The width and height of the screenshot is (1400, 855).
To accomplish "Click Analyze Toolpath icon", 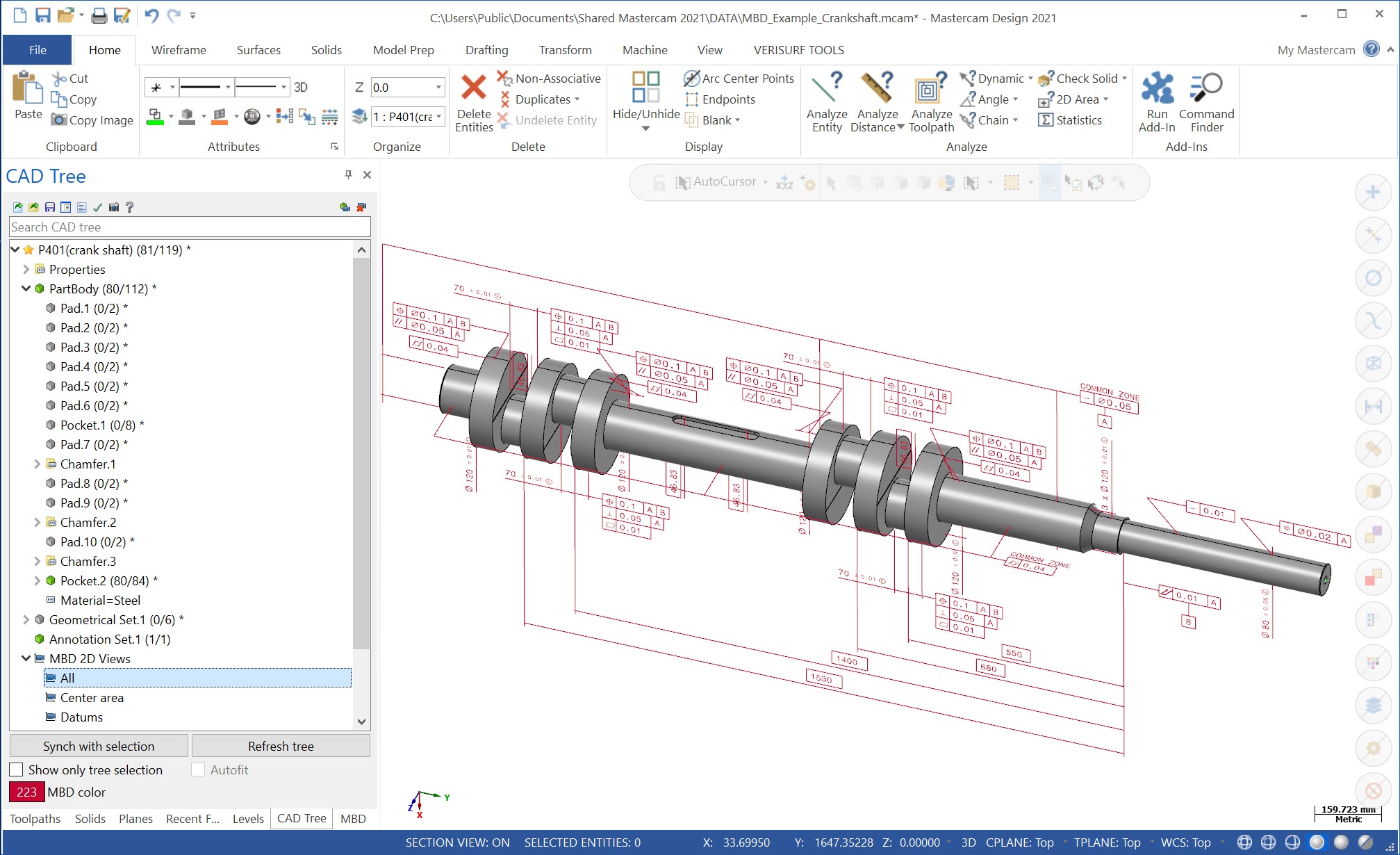I will coord(931,88).
